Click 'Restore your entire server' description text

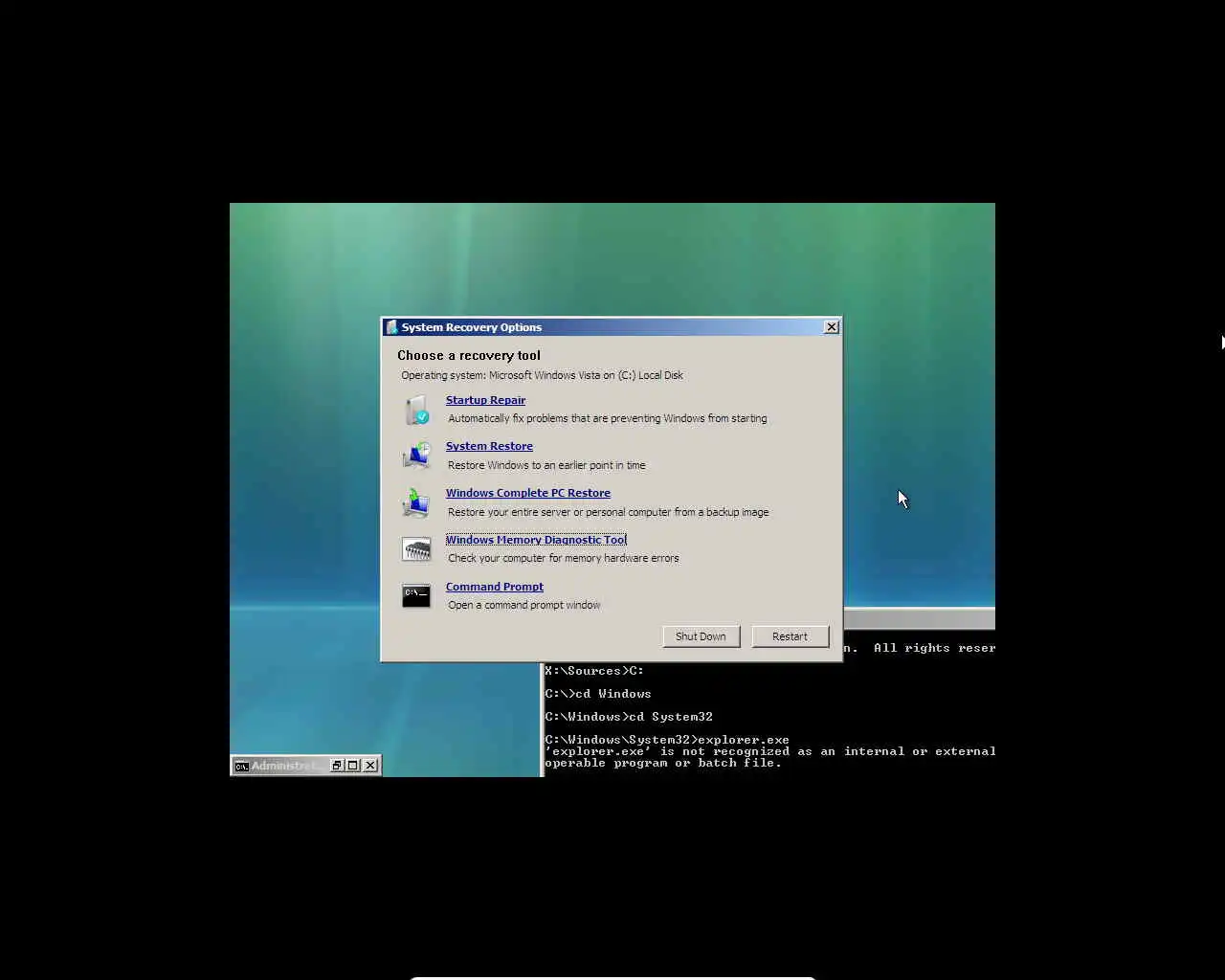(x=608, y=512)
